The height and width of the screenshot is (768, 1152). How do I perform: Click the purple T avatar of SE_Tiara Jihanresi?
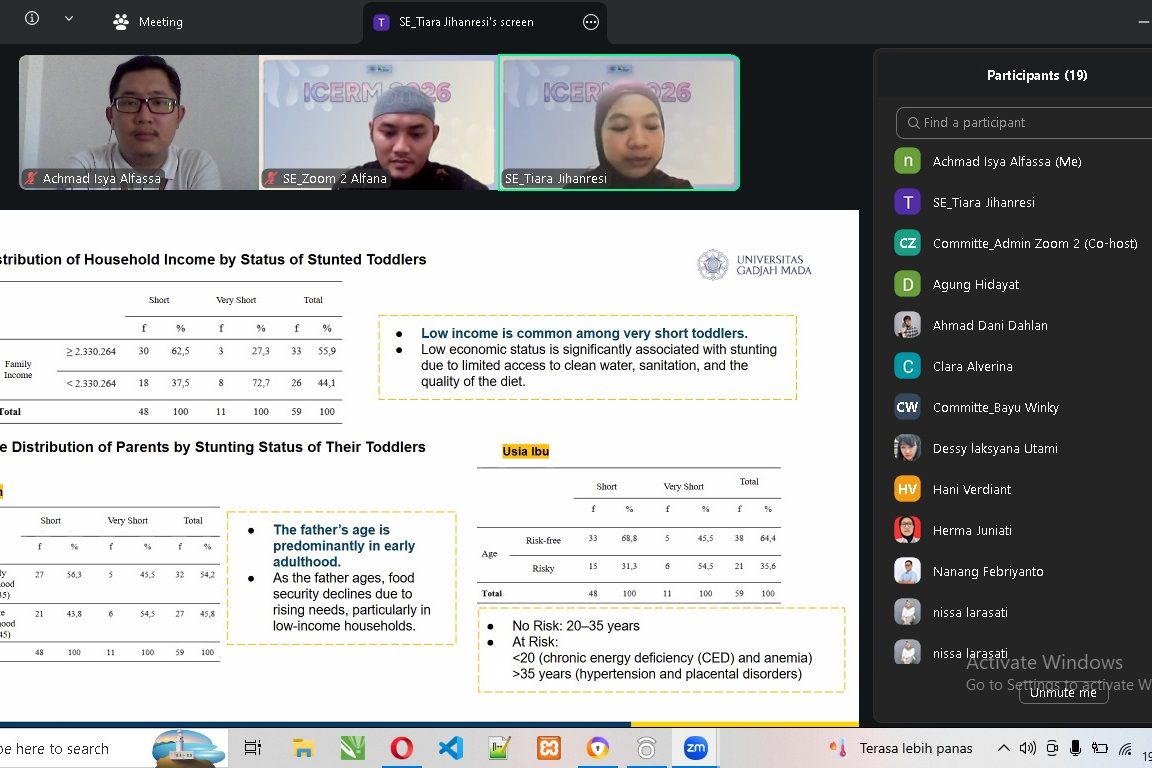[907, 202]
